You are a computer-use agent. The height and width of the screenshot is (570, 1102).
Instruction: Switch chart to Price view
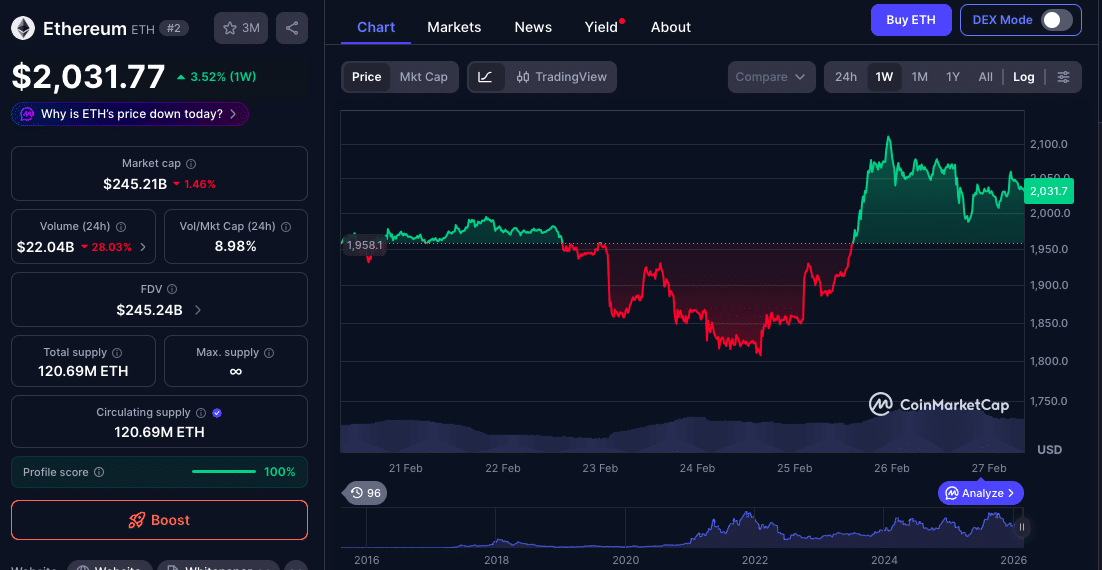(366, 77)
